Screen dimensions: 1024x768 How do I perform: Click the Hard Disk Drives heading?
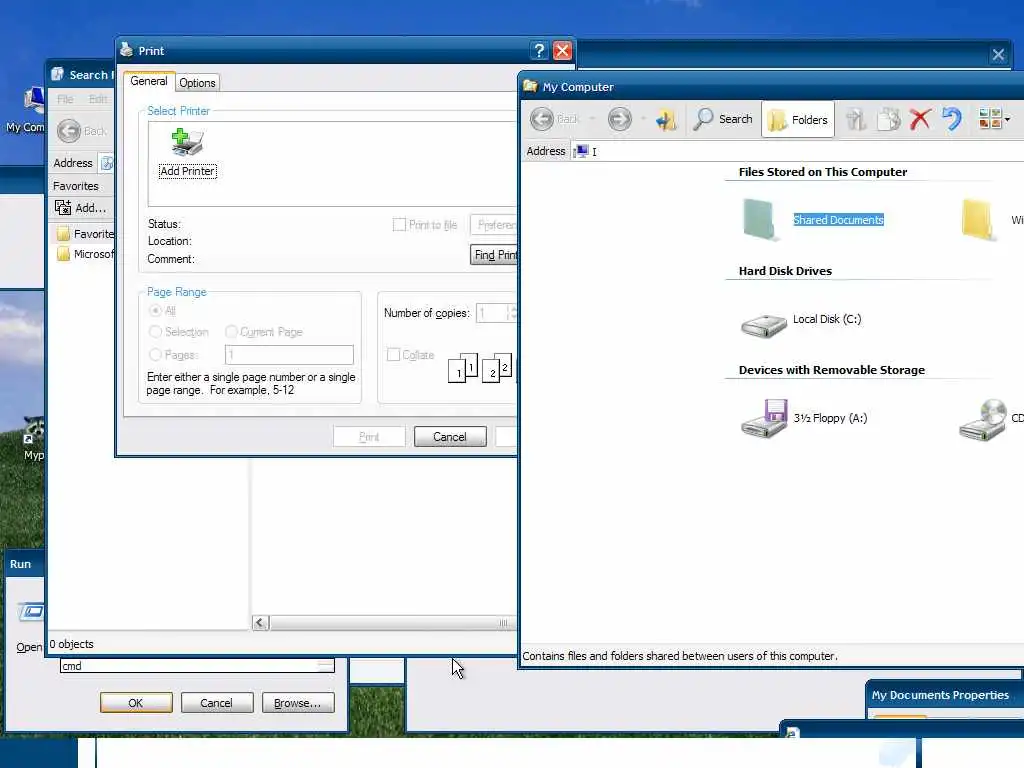click(x=785, y=271)
